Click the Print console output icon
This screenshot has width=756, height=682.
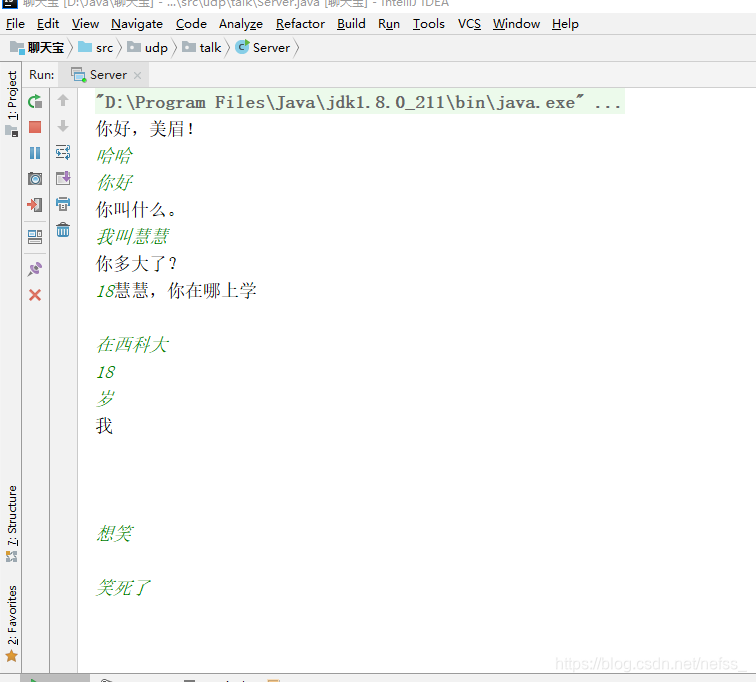[63, 204]
